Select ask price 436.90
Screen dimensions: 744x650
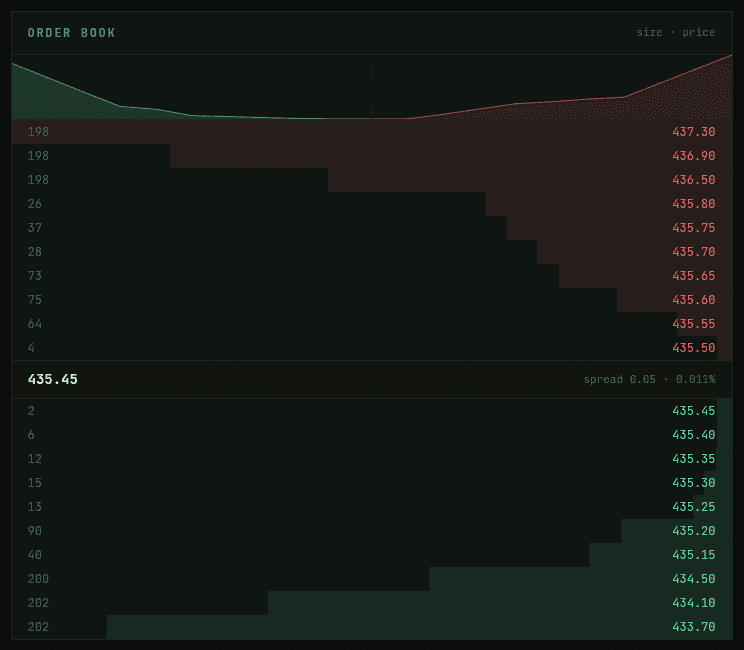693,156
